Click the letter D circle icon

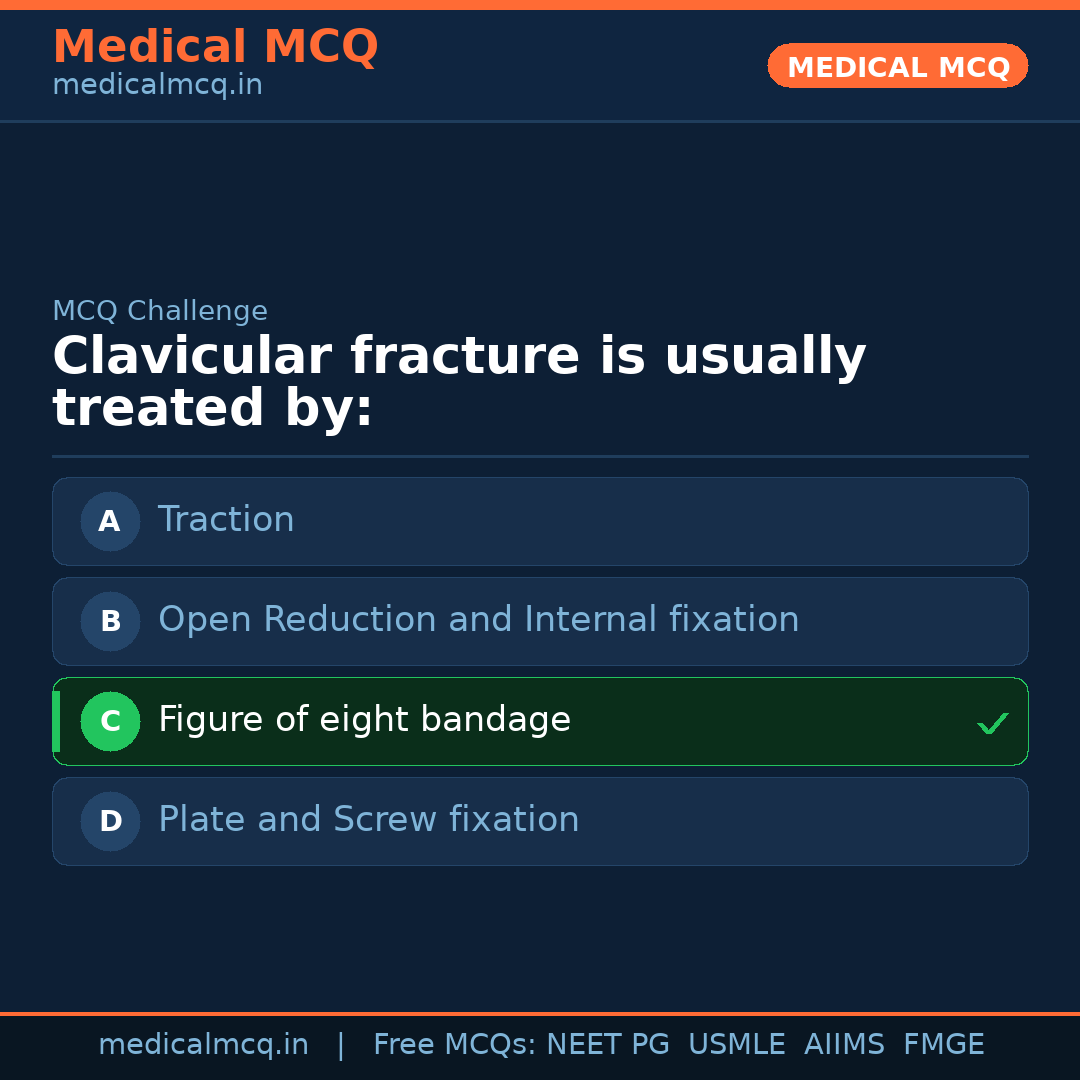pyautogui.click(x=110, y=821)
